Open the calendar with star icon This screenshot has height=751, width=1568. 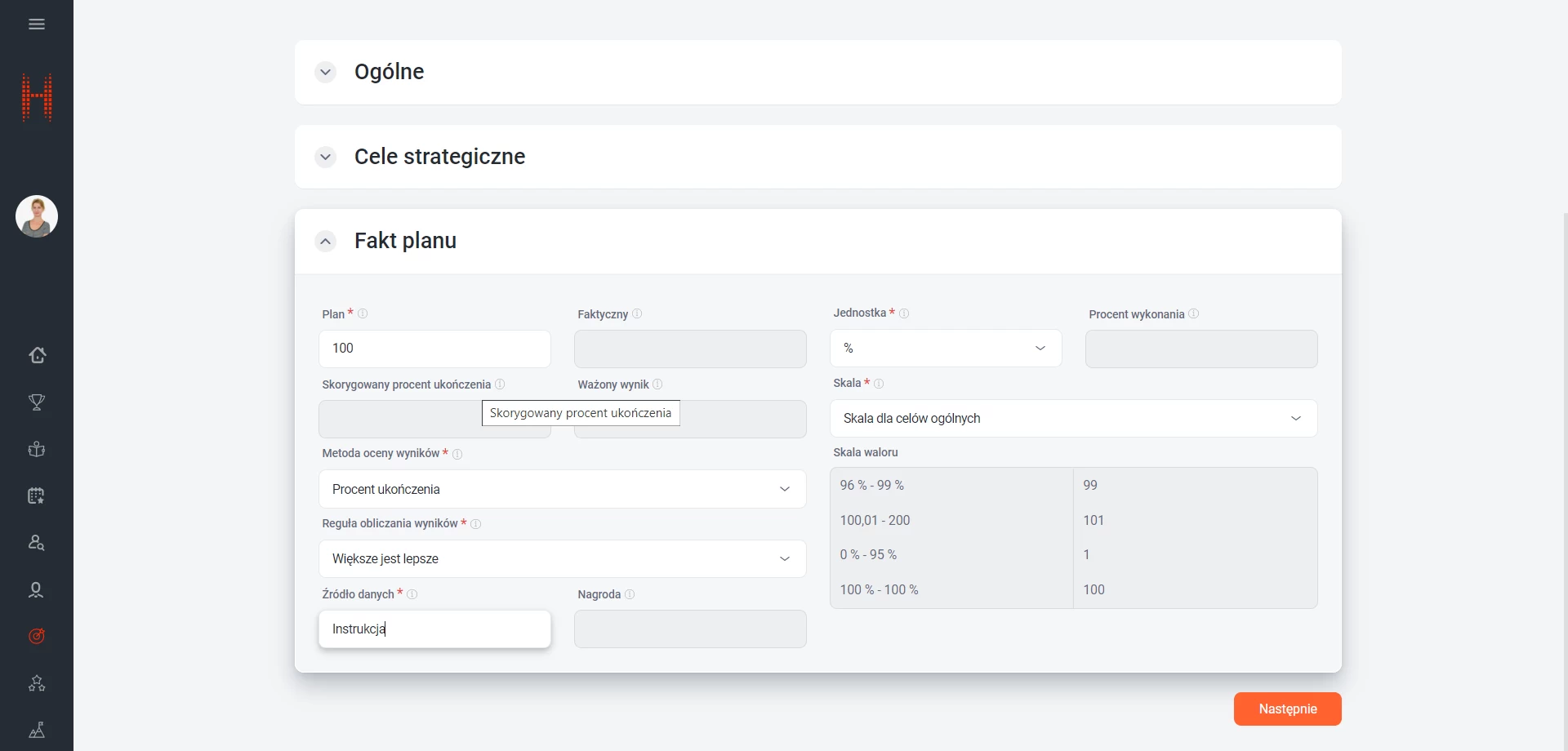(x=37, y=496)
